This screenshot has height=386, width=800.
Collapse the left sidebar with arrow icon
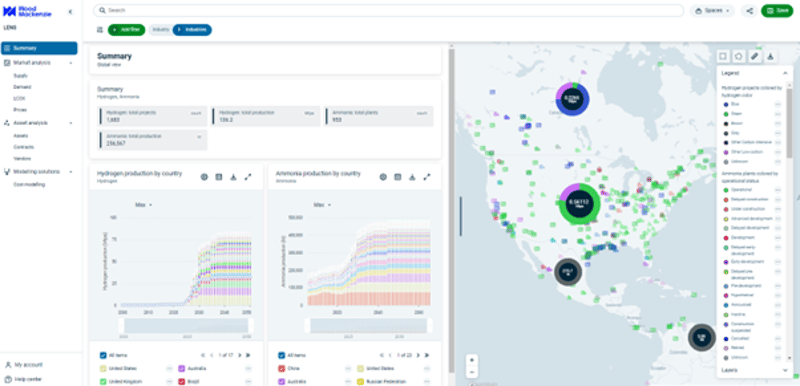pyautogui.click(x=70, y=11)
